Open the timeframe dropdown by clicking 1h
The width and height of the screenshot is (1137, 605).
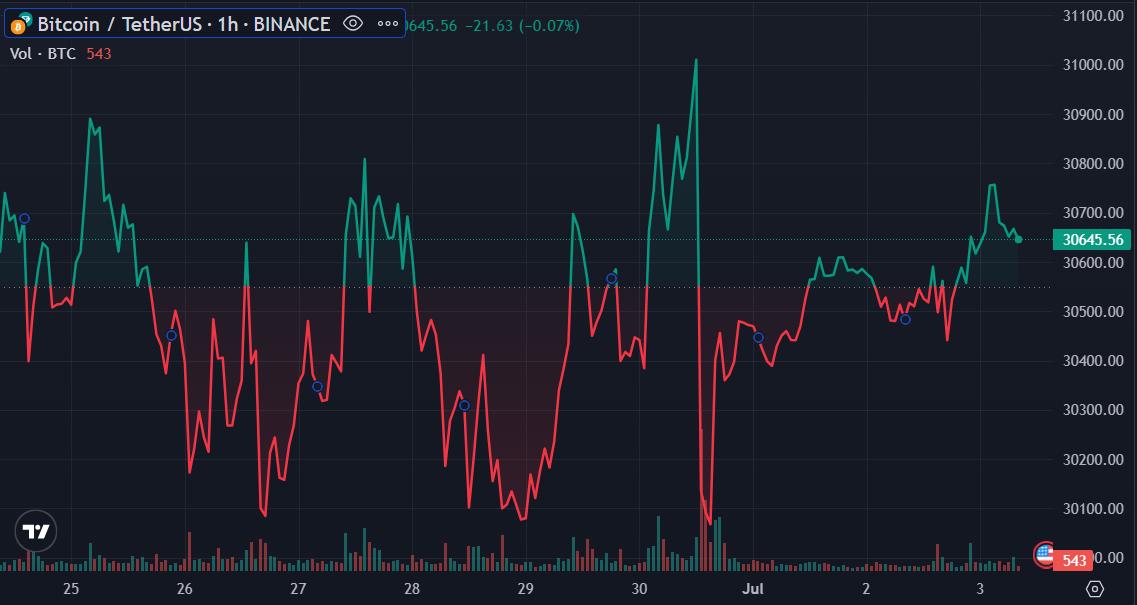(x=228, y=24)
